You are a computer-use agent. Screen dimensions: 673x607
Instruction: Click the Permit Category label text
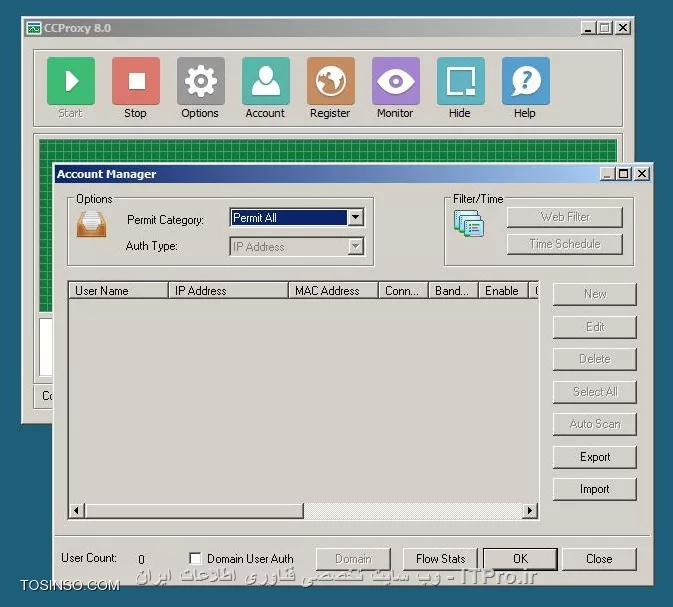pyautogui.click(x=165, y=220)
